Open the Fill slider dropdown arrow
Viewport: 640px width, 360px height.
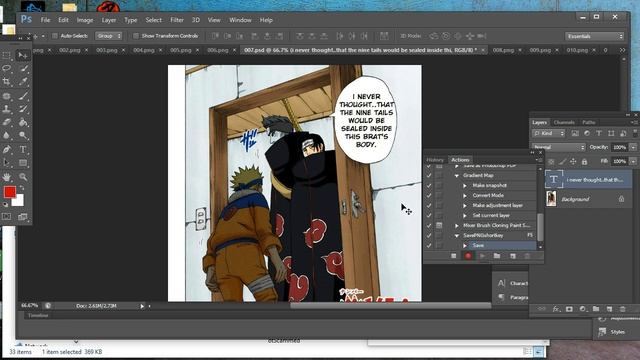[633, 162]
